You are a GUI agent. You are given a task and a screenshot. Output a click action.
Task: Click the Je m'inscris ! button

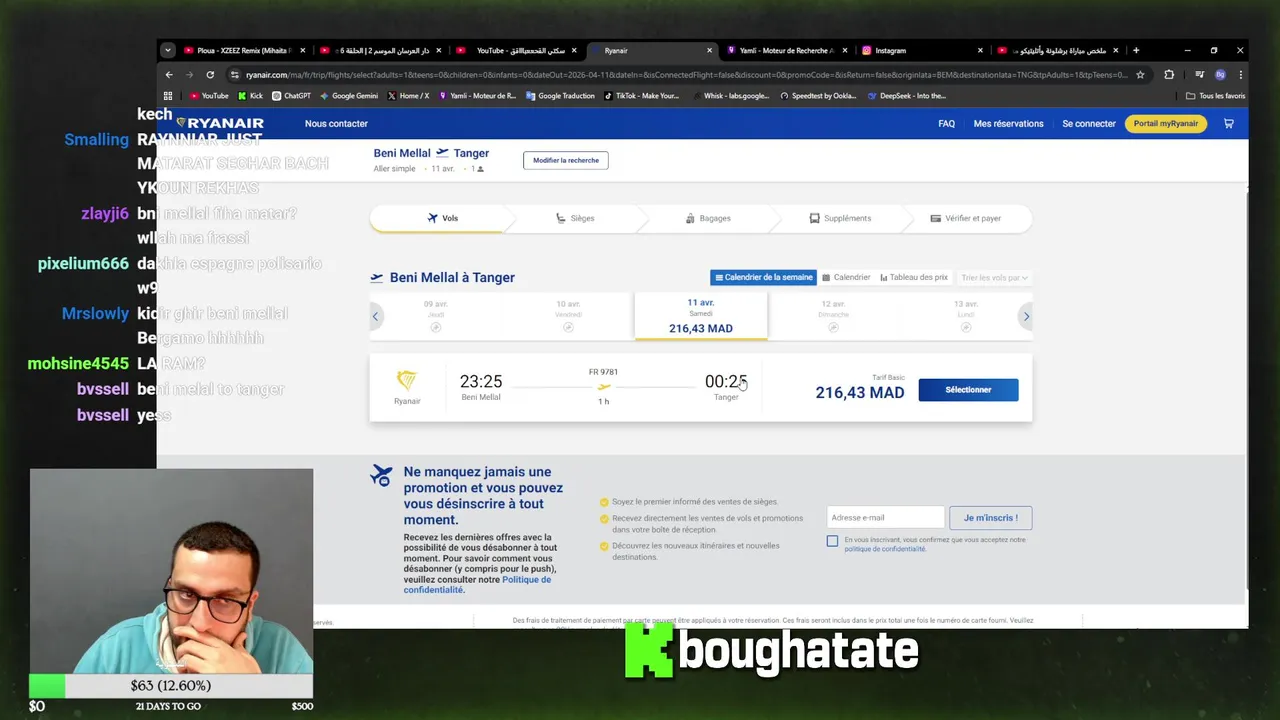point(990,518)
